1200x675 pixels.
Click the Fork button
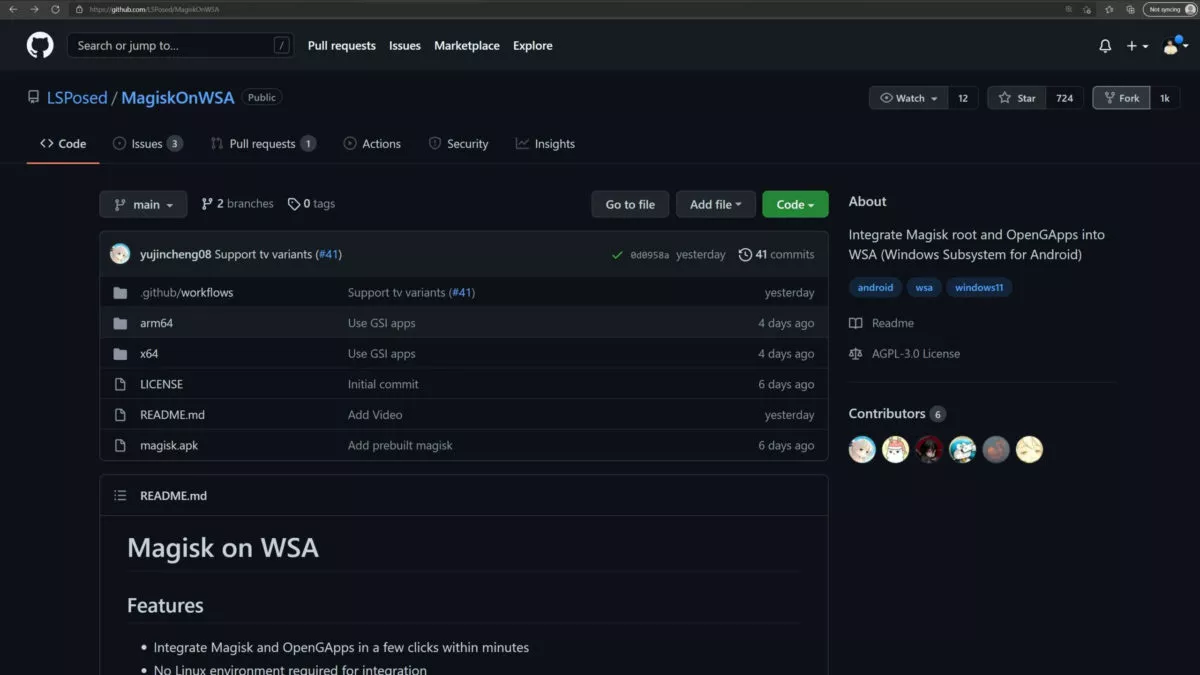[x=1121, y=98]
